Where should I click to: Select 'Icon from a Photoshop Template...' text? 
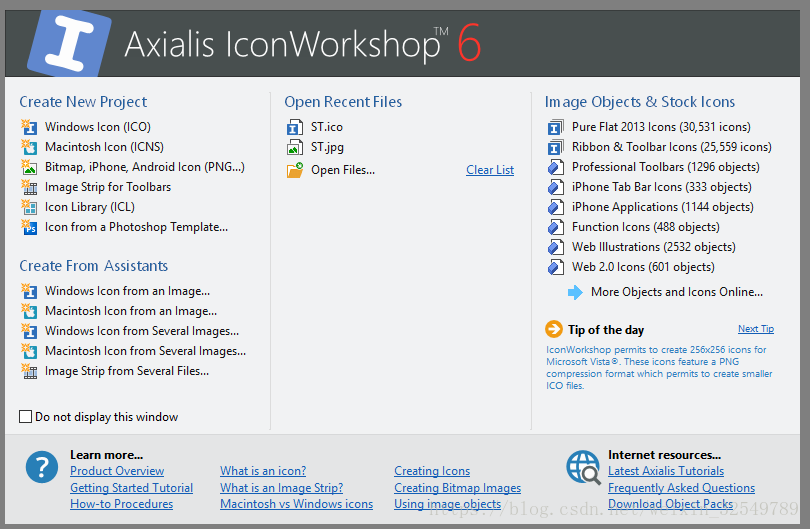pos(136,227)
